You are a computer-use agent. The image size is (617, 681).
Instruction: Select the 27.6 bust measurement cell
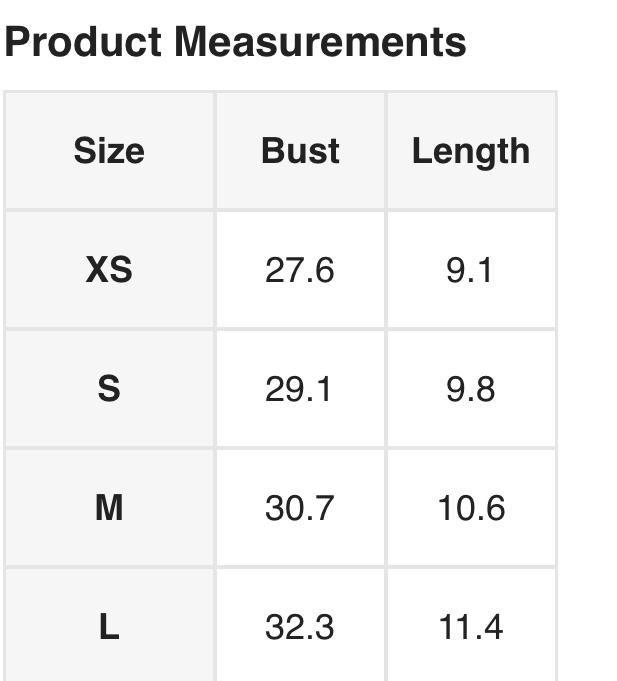pos(300,270)
